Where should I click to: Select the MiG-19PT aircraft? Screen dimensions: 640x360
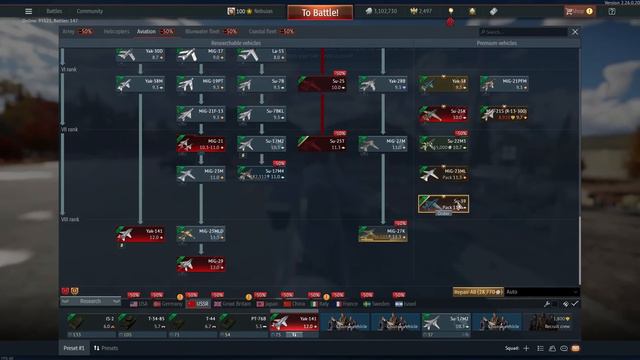coord(201,84)
